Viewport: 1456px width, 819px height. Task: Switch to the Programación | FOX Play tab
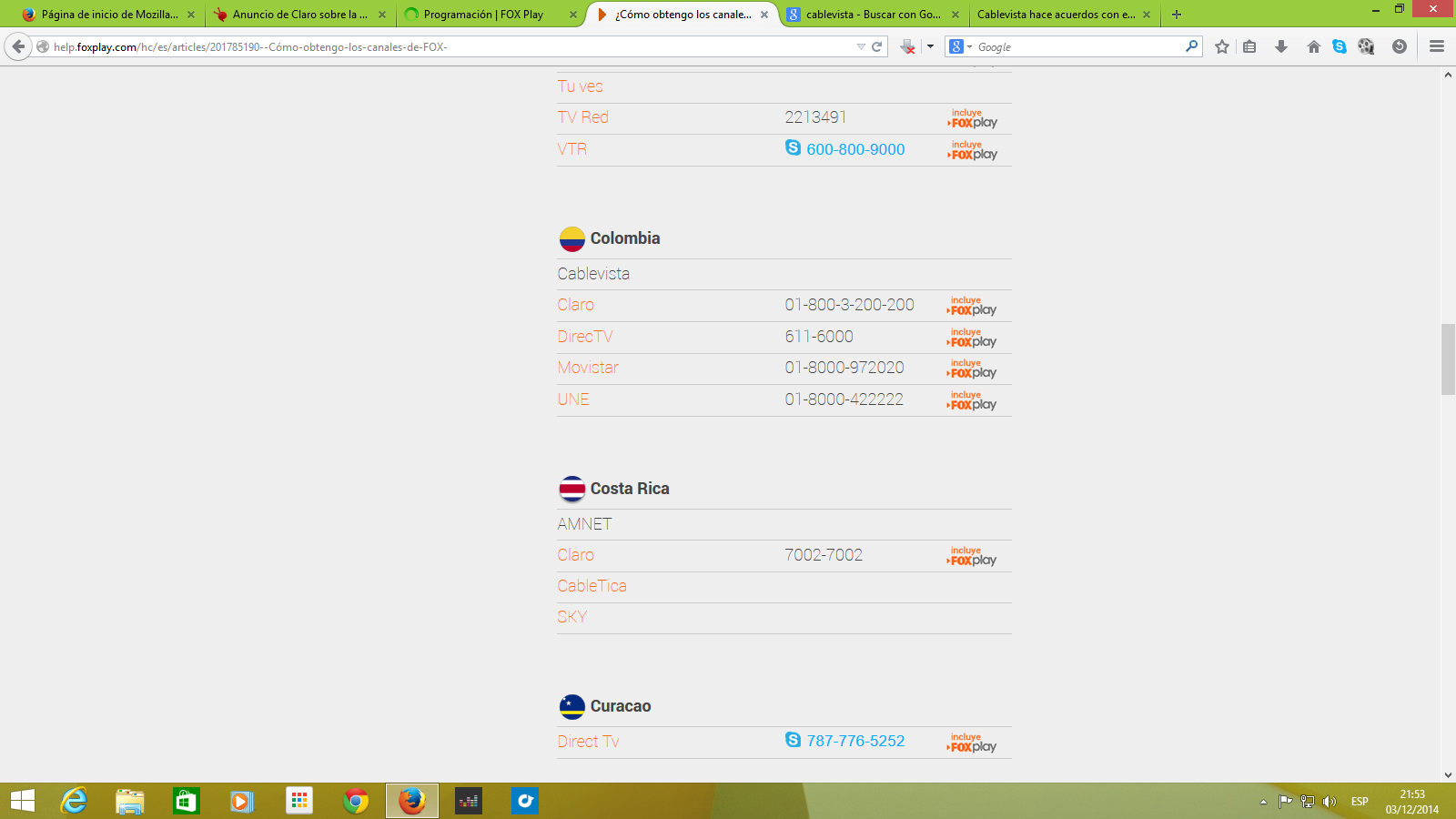click(x=490, y=15)
